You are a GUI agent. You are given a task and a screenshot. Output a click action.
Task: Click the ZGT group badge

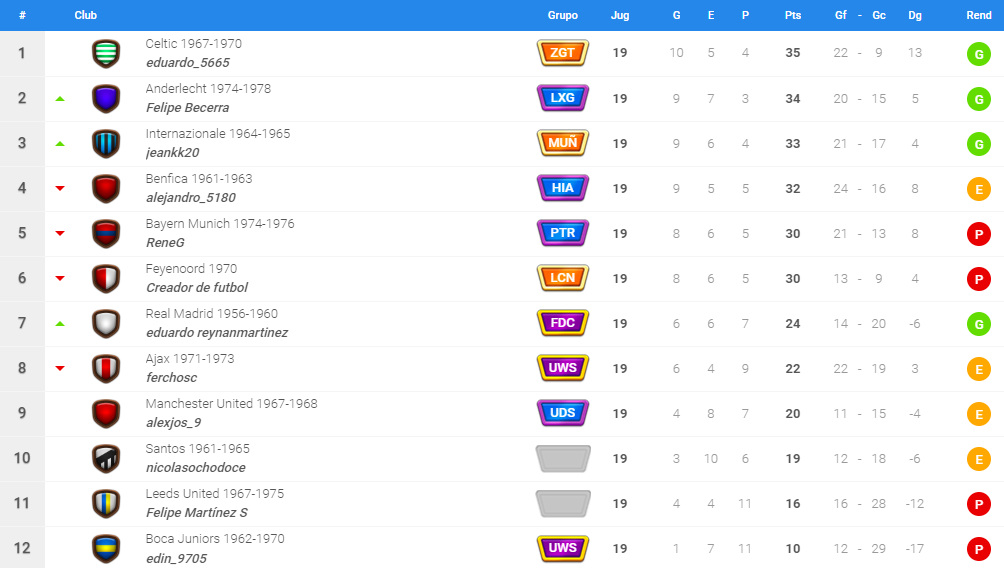click(562, 53)
